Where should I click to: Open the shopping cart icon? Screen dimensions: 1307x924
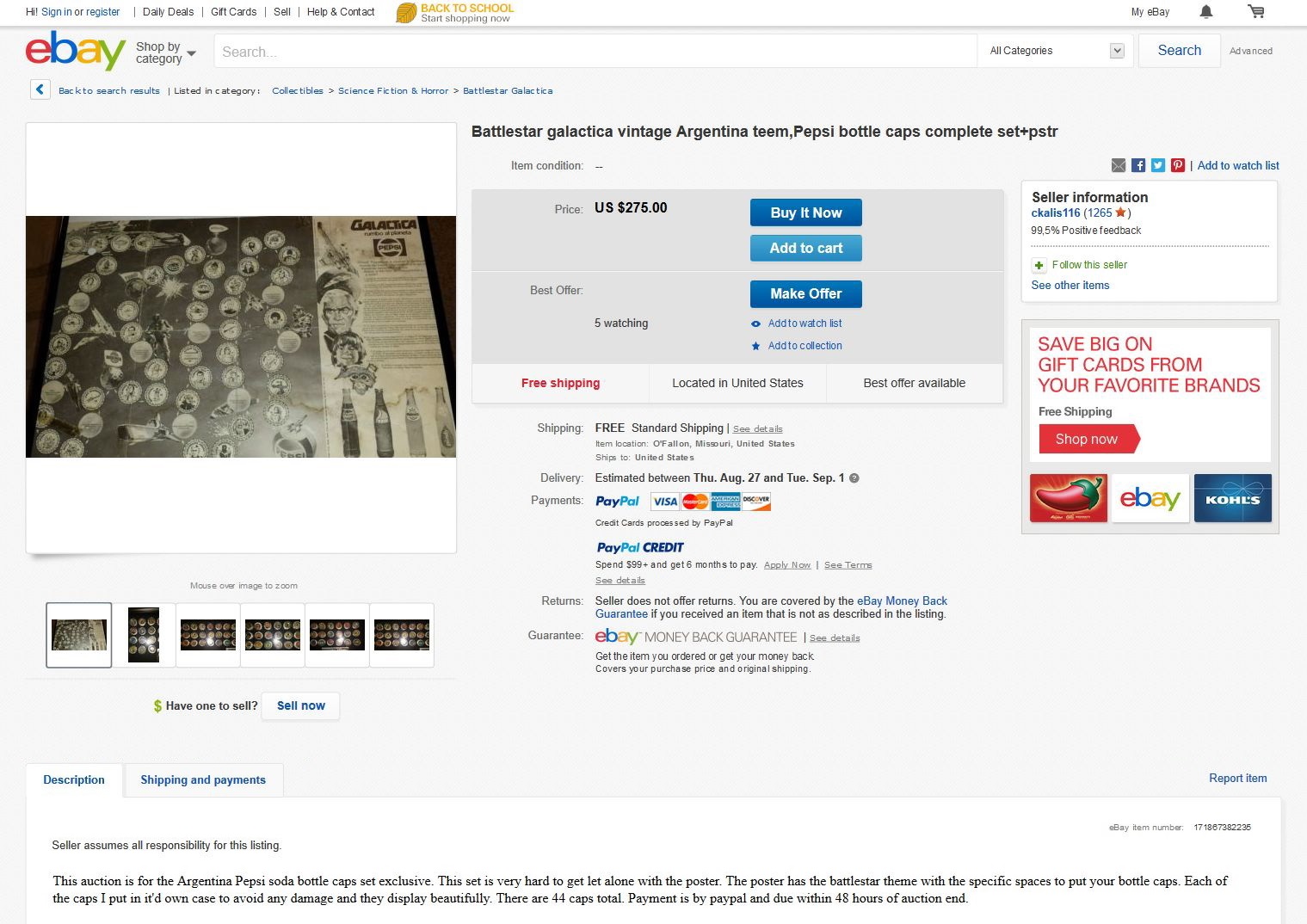click(1256, 12)
